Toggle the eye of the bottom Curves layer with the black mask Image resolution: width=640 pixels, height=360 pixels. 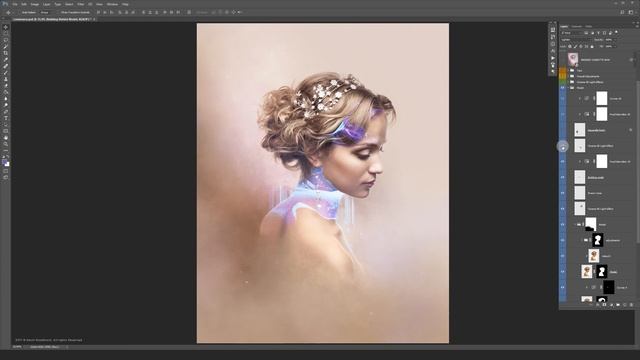click(x=563, y=287)
